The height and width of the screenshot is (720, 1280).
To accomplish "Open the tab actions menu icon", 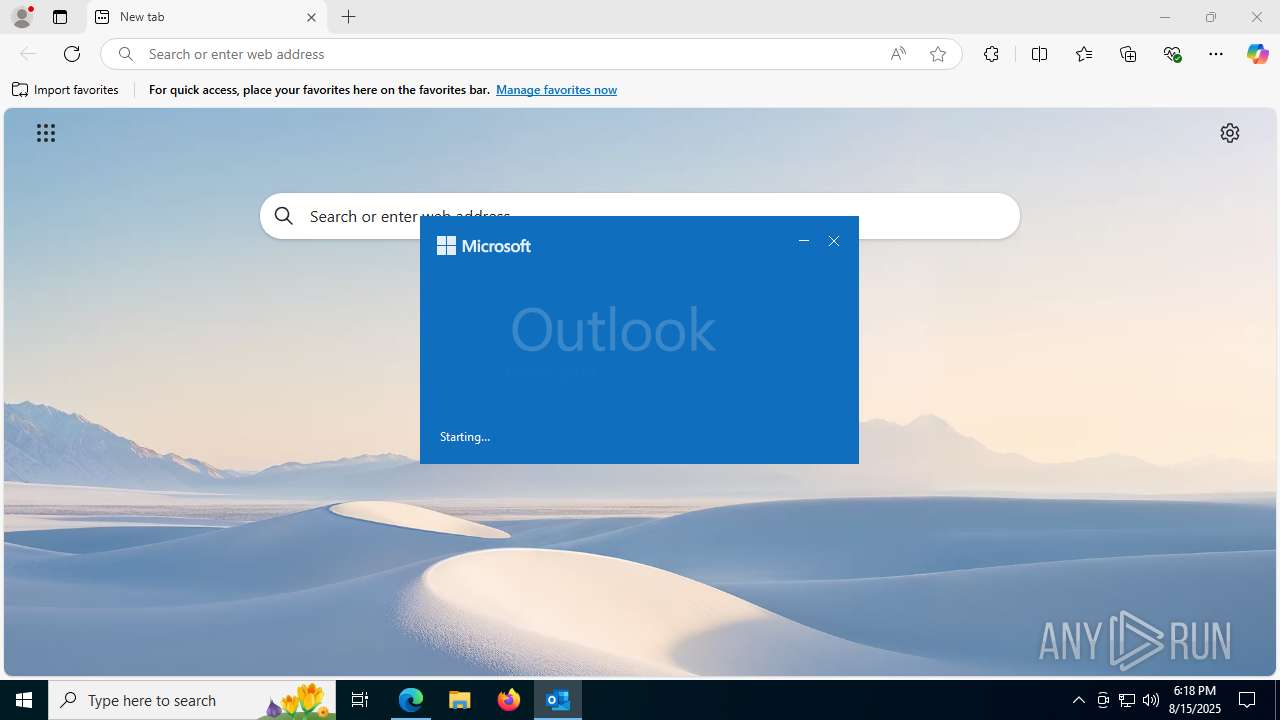I will (60, 17).
